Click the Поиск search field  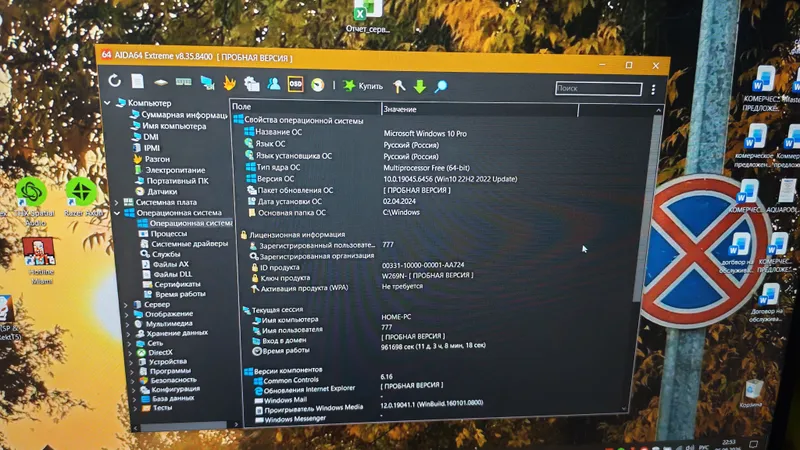(598, 89)
